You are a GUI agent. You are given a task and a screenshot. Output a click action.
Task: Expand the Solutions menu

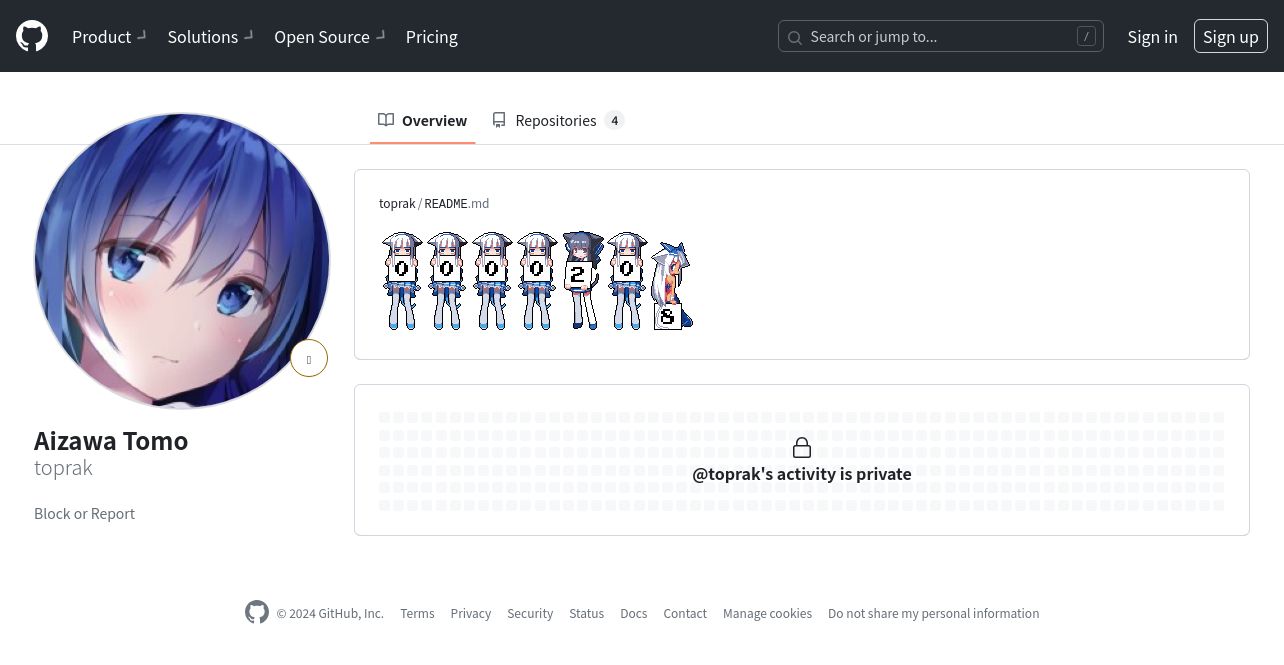coord(210,36)
